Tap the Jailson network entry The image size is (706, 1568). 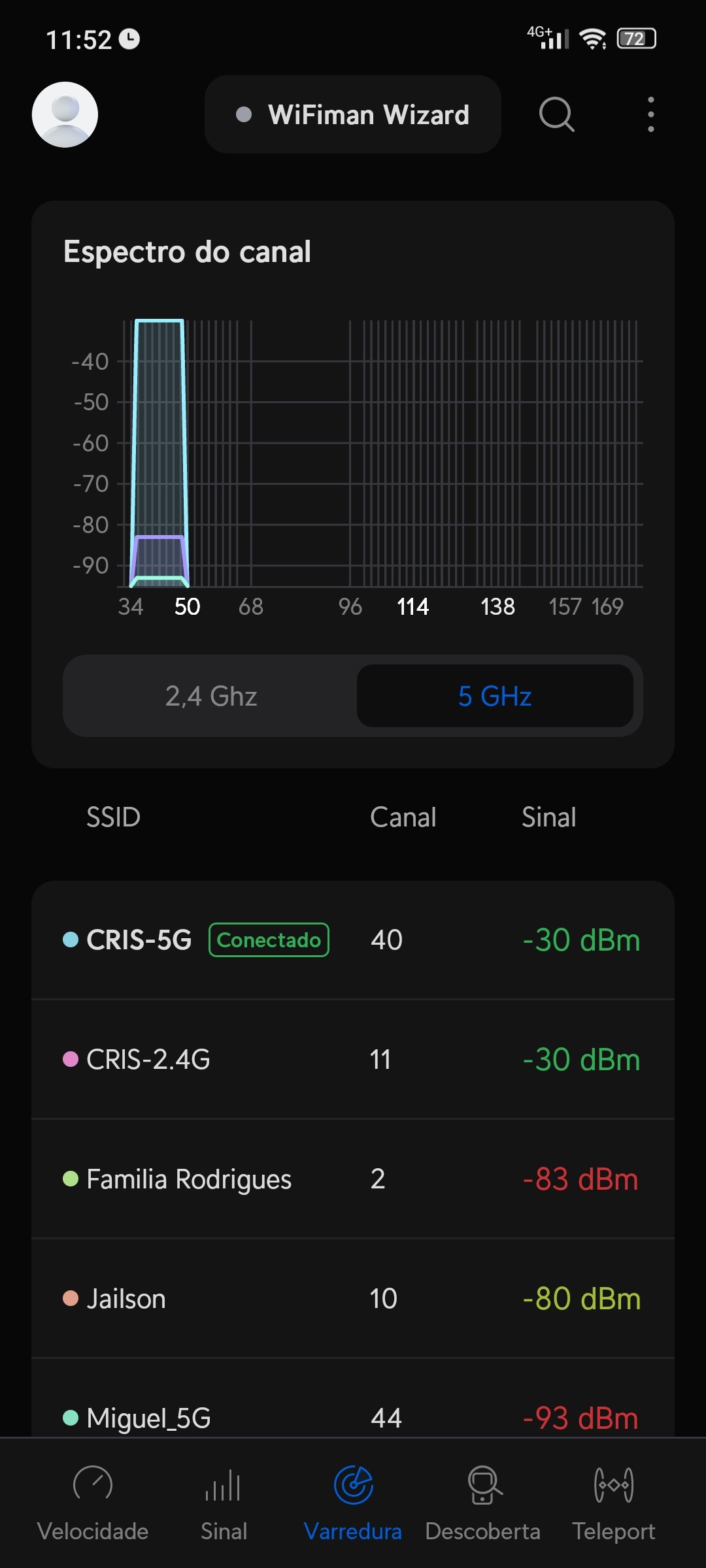coord(353,1298)
